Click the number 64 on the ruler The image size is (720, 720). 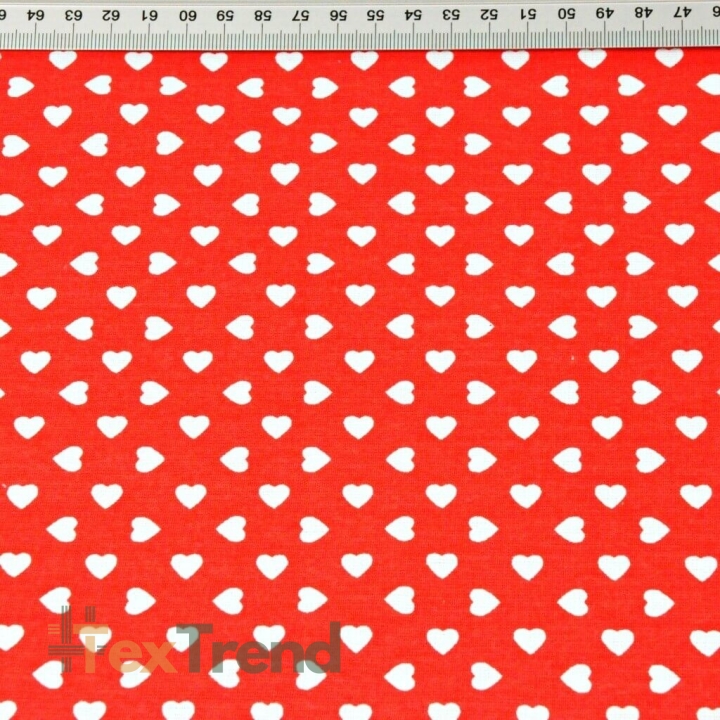coord(36,16)
